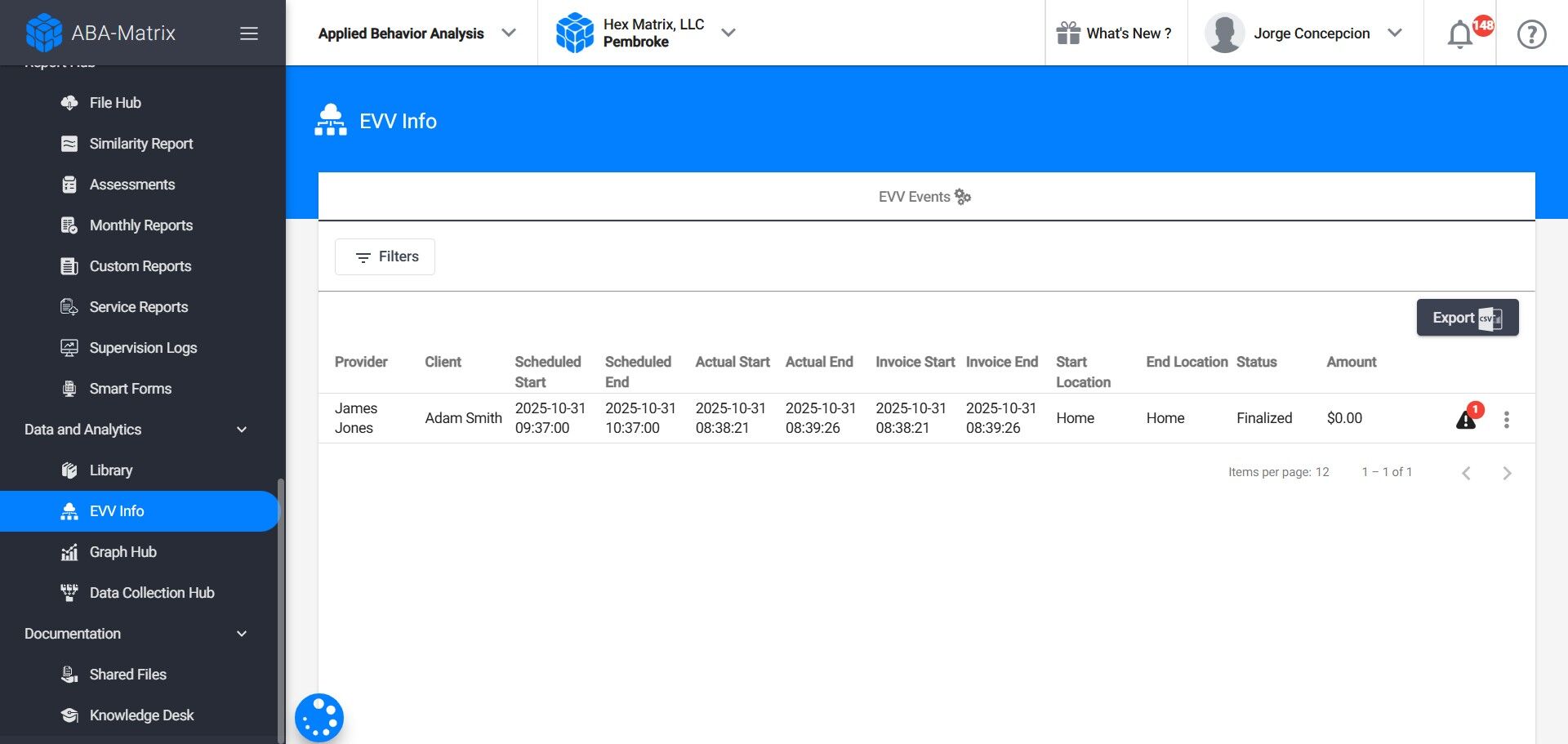Open the help question mark icon

click(x=1531, y=34)
